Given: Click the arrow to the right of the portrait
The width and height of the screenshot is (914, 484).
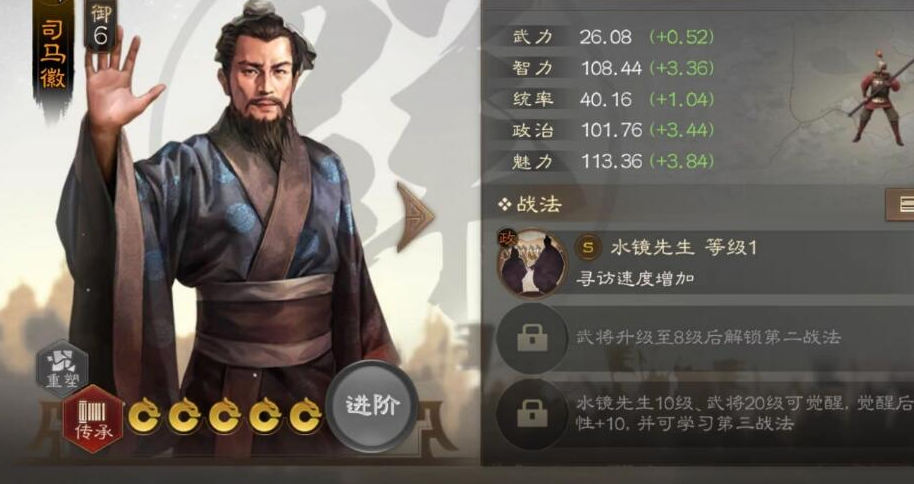Looking at the screenshot, I should click(414, 217).
